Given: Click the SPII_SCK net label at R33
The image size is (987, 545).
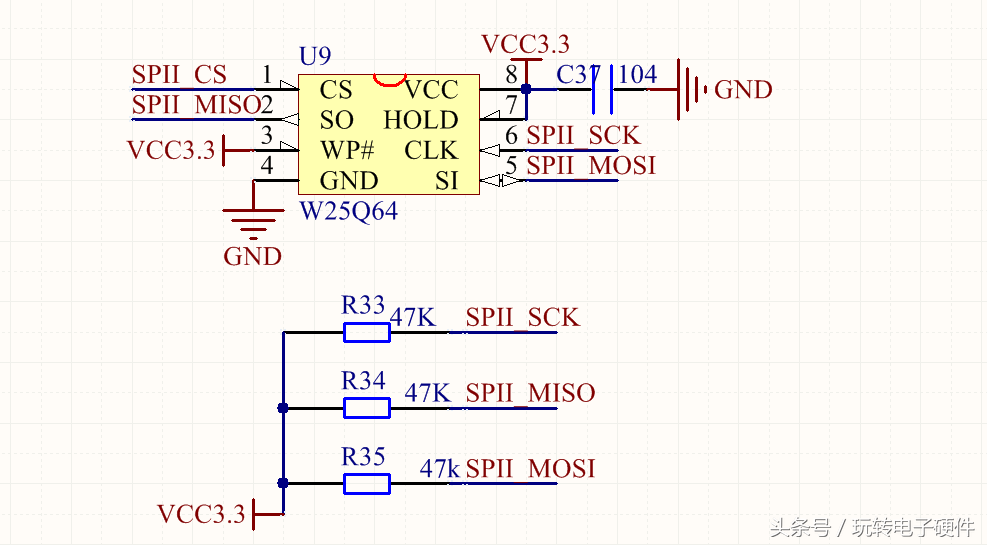Looking at the screenshot, I should point(522,317).
